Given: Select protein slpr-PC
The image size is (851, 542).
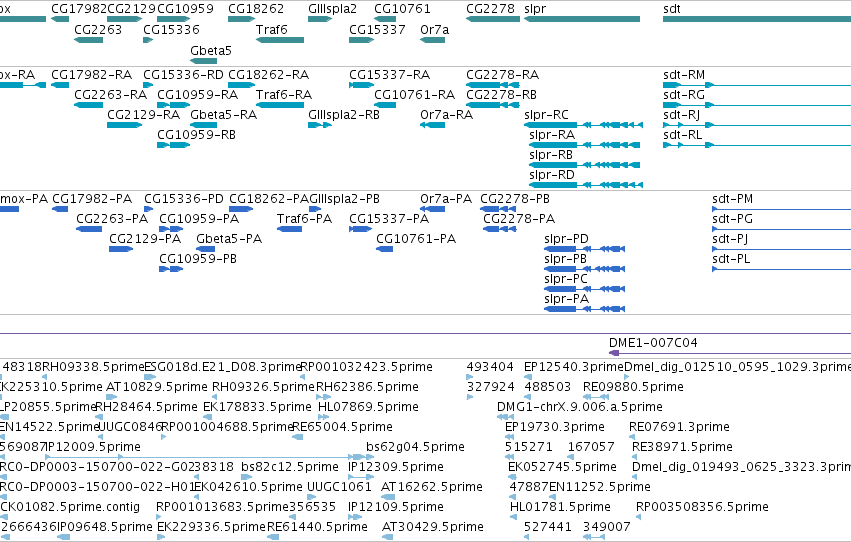Looking at the screenshot, I should coord(566,278).
